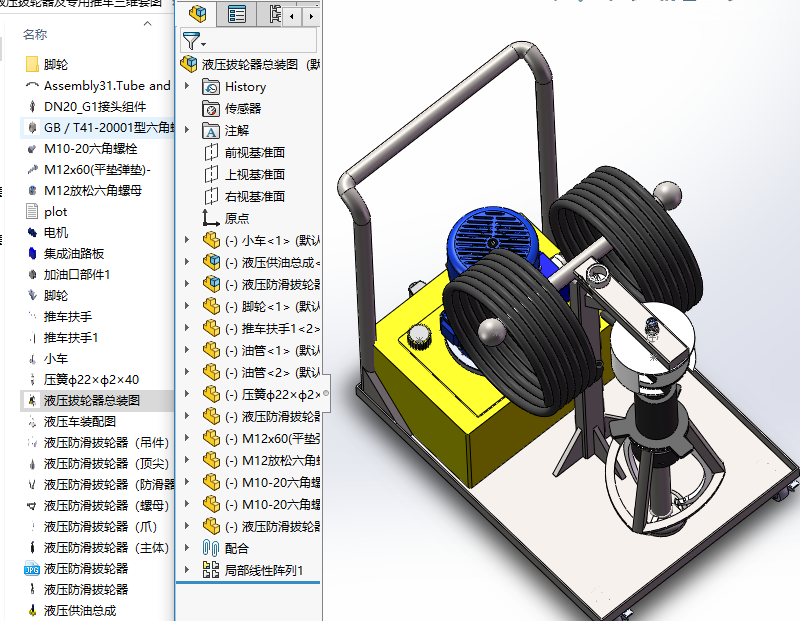800x621 pixels.
Task: Click the right tab scroll arrow
Action: pyautogui.click(x=311, y=16)
